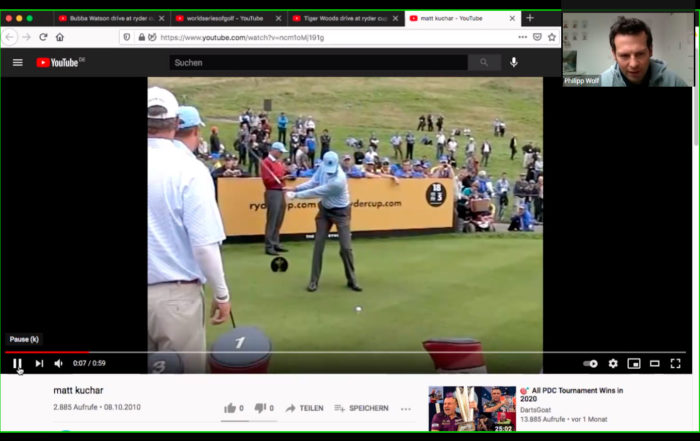
Task: Switch to Tiger Woods drive tab
Action: pos(346,18)
